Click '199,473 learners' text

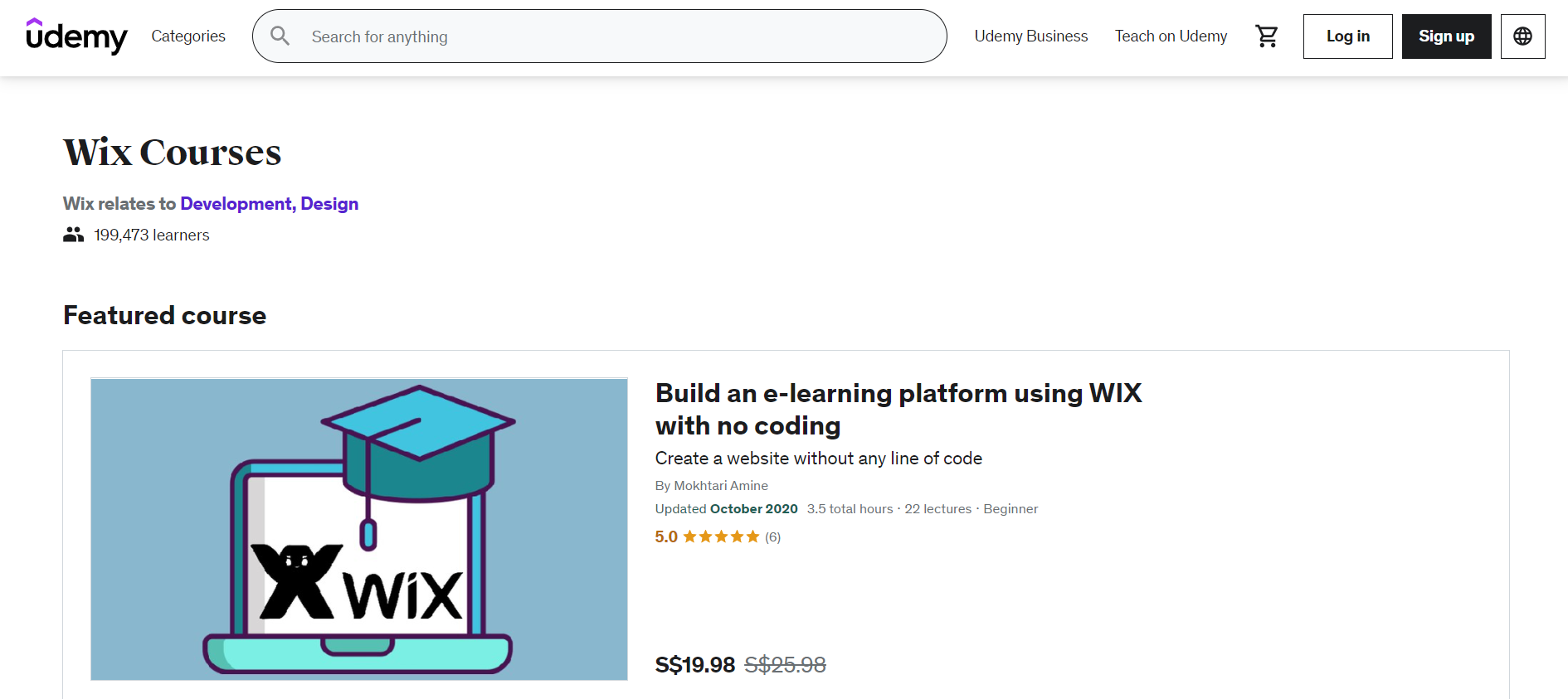pyautogui.click(x=152, y=235)
